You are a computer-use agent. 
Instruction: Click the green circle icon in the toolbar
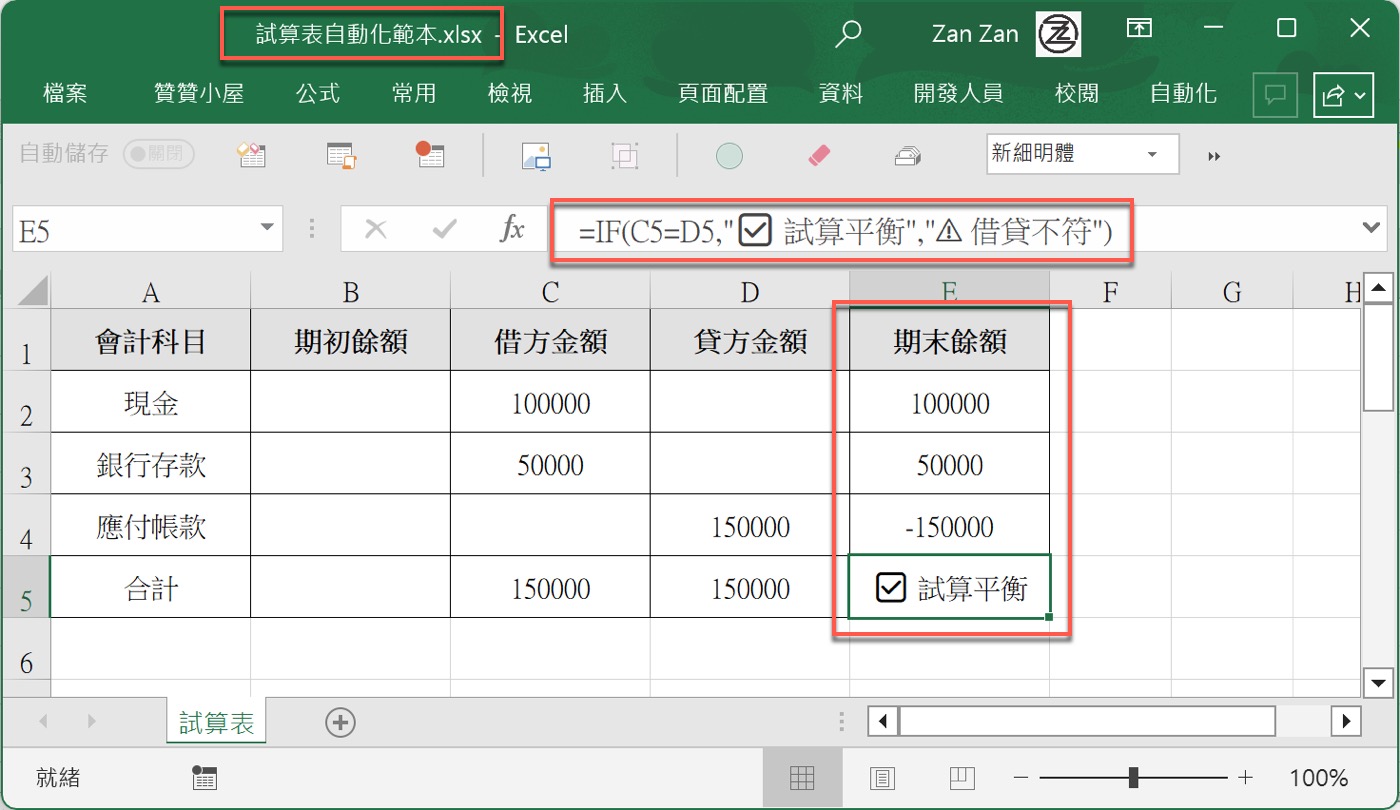click(729, 155)
